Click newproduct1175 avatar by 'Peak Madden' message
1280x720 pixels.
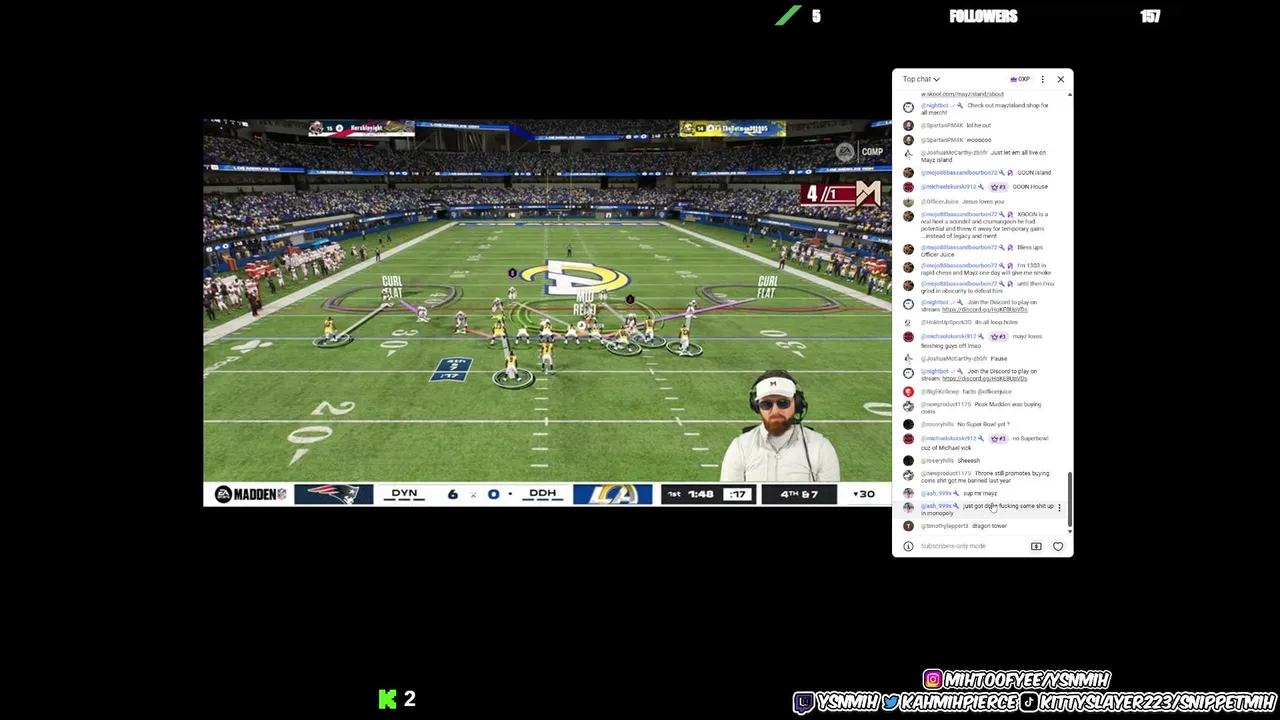(x=908, y=406)
